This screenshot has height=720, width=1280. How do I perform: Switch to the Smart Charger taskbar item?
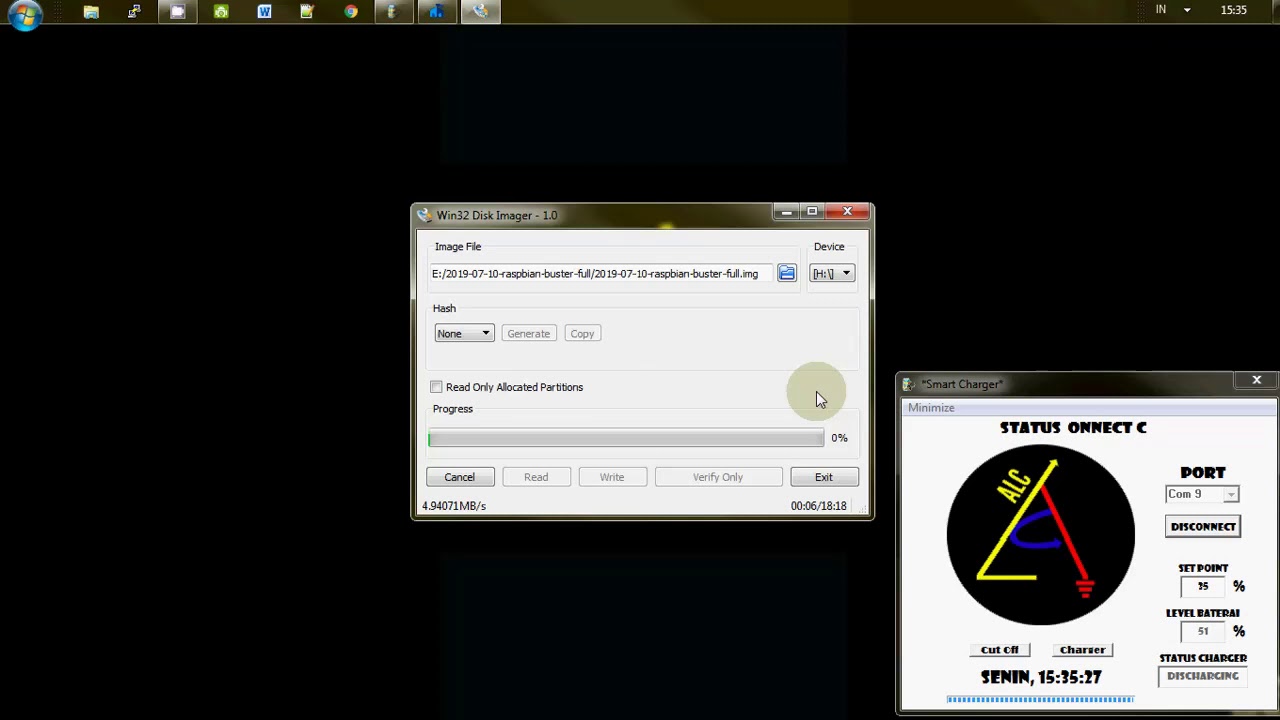point(394,12)
